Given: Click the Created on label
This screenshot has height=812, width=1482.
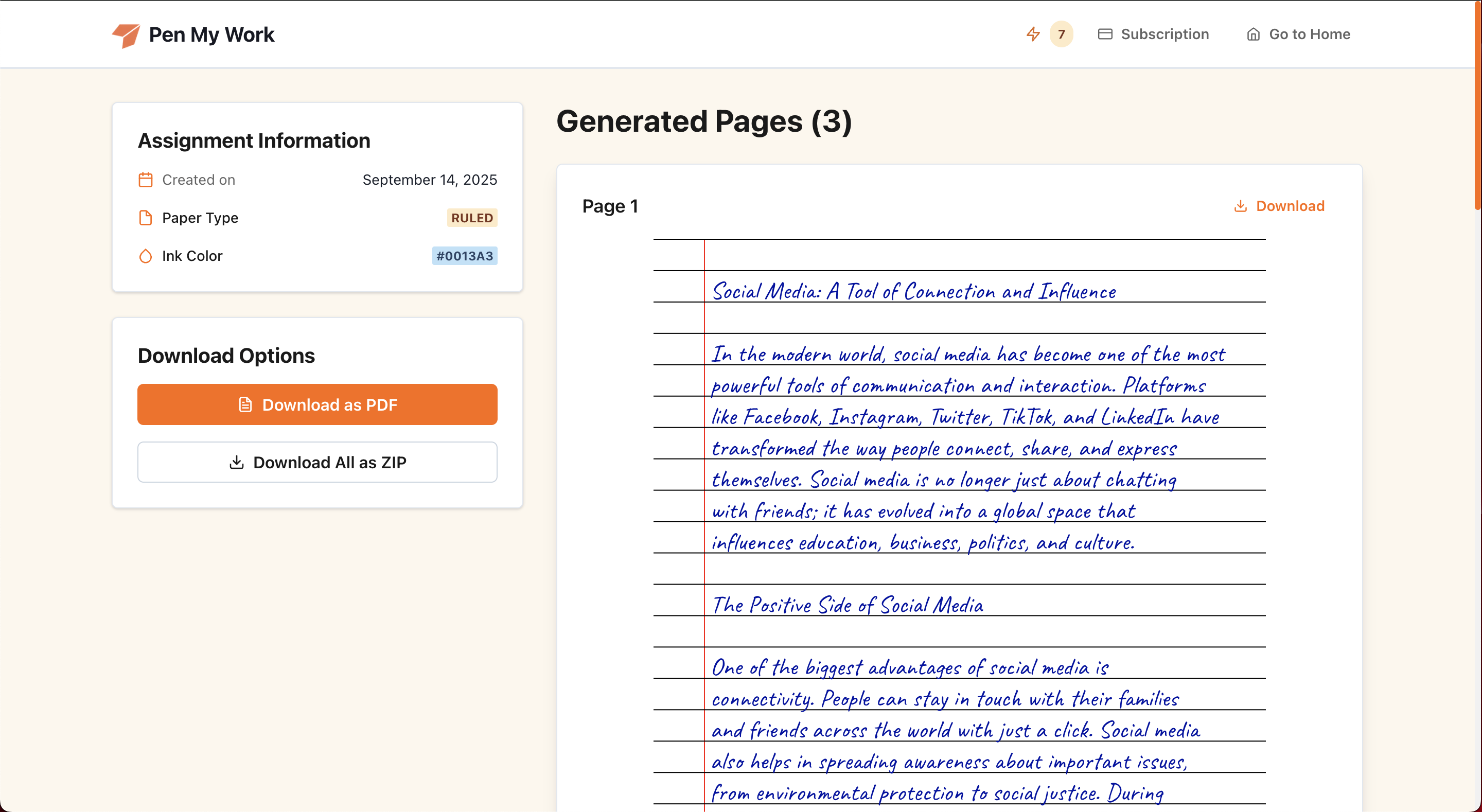Looking at the screenshot, I should click(x=199, y=180).
